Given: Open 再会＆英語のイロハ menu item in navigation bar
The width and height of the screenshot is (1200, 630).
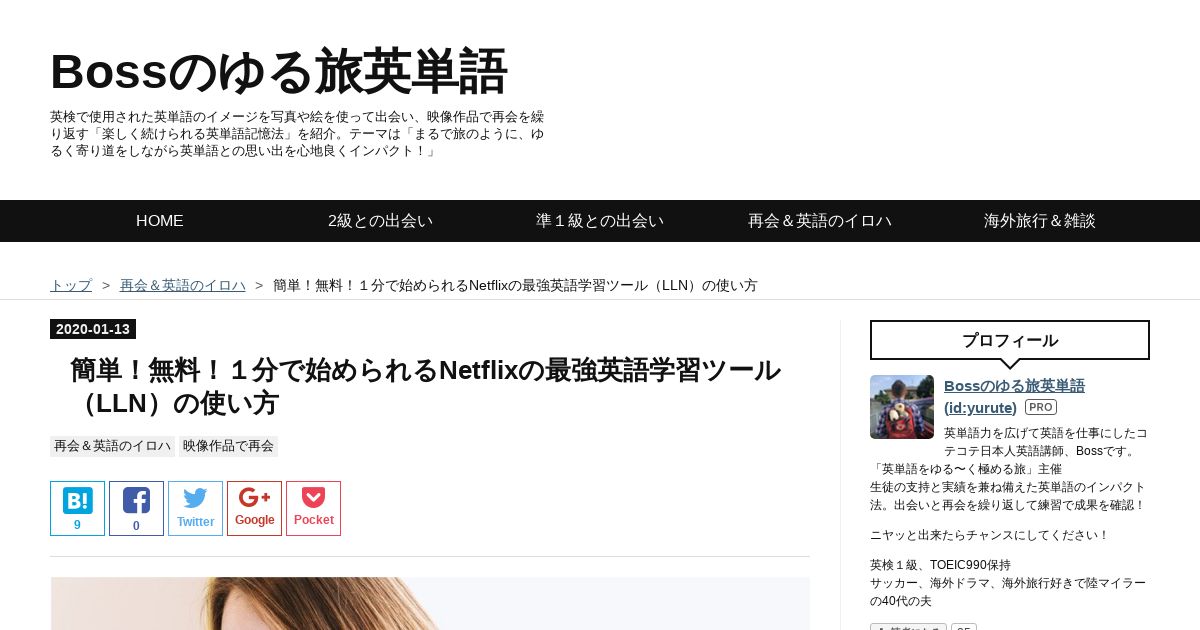Looking at the screenshot, I should click(x=820, y=221).
